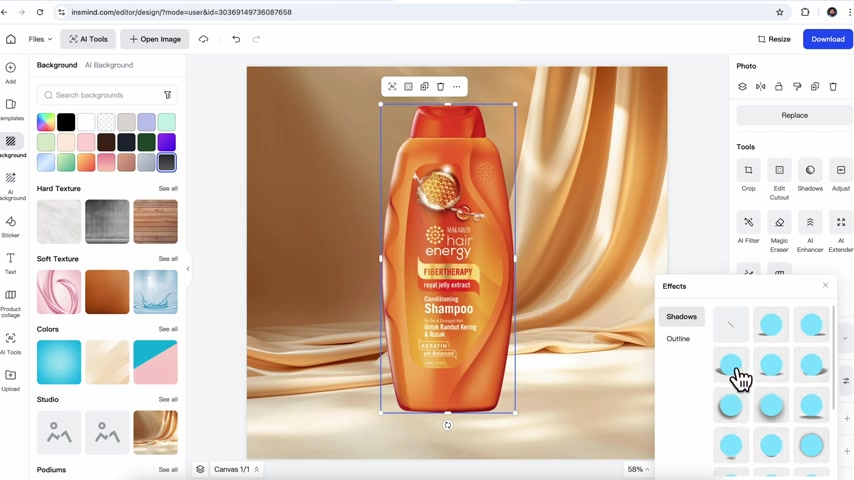The width and height of the screenshot is (854, 480).
Task: Pick the black background swatch
Action: click(x=66, y=122)
